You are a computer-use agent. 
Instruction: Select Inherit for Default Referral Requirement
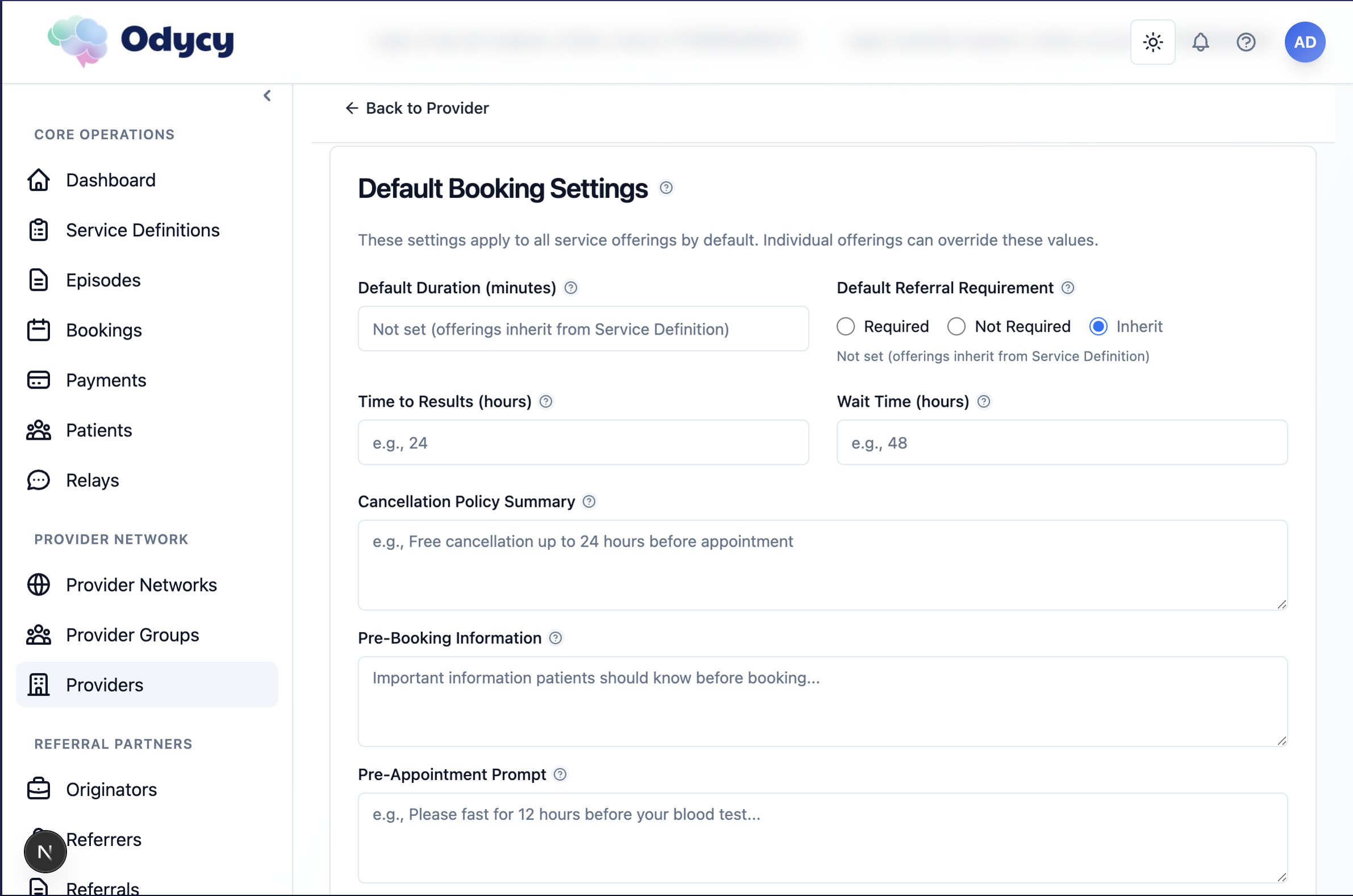point(1099,326)
